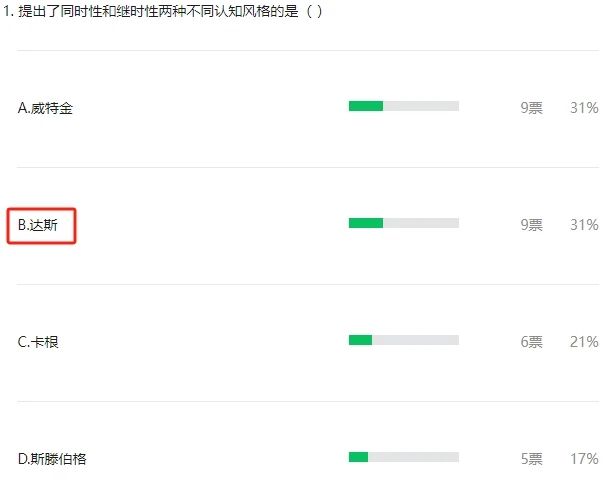Click the red highlight box around 达斯
Viewport: 613px width, 481px height.
click(x=41, y=226)
